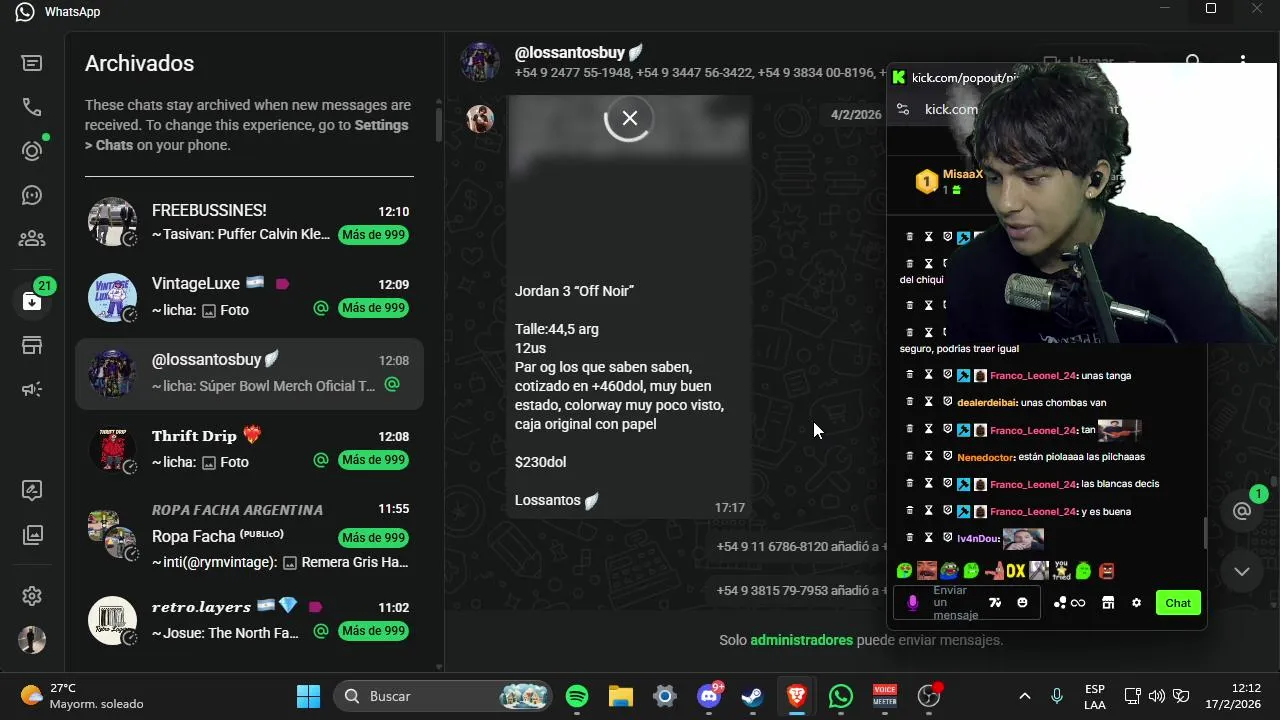Cancel the image download with the X circle
Image resolution: width=1280 pixels, height=720 pixels.
[629, 118]
